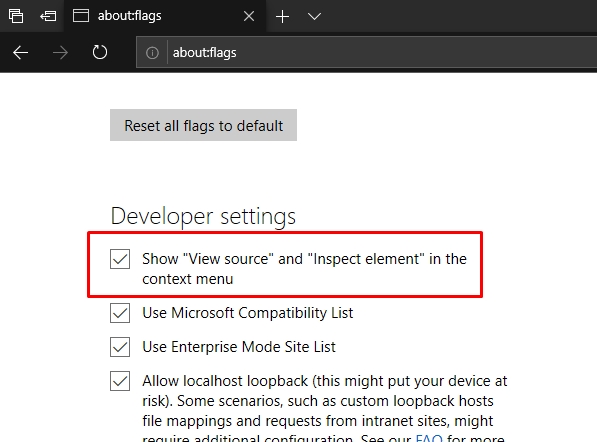Open the tabs you've set aside icon
Viewport: 597px width, 442px height.
(16, 16)
